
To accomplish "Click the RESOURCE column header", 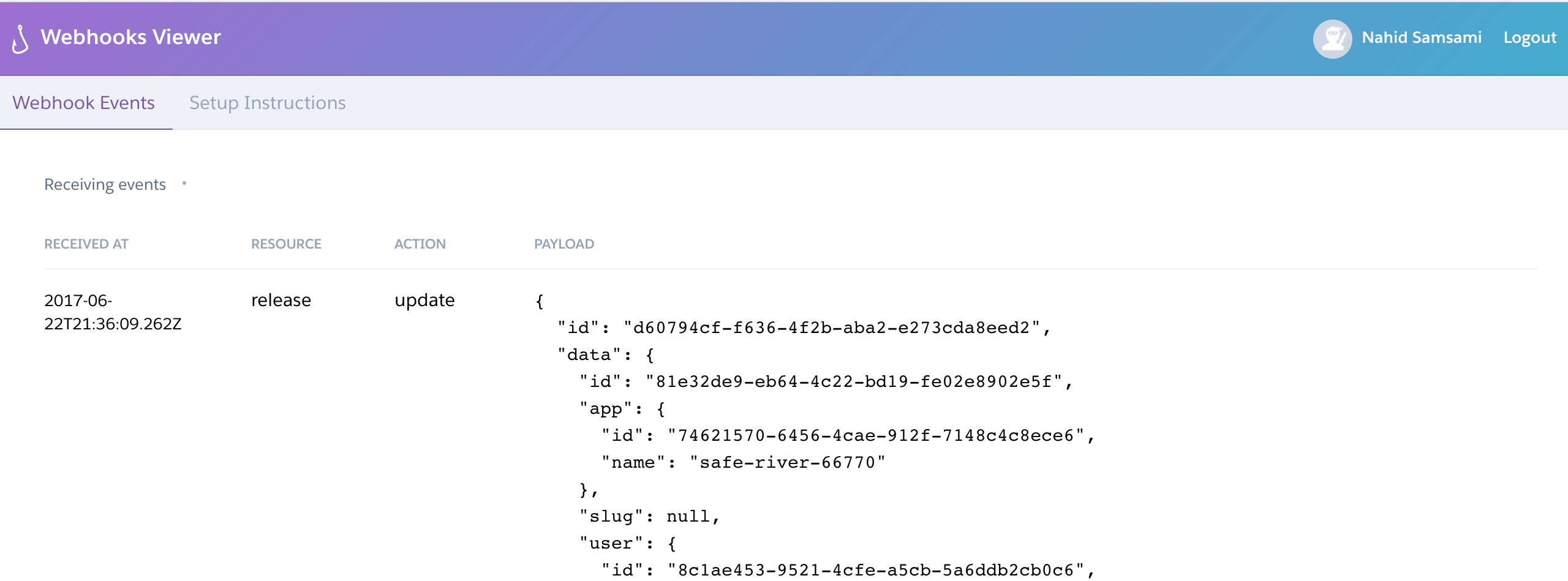I will [x=285, y=244].
